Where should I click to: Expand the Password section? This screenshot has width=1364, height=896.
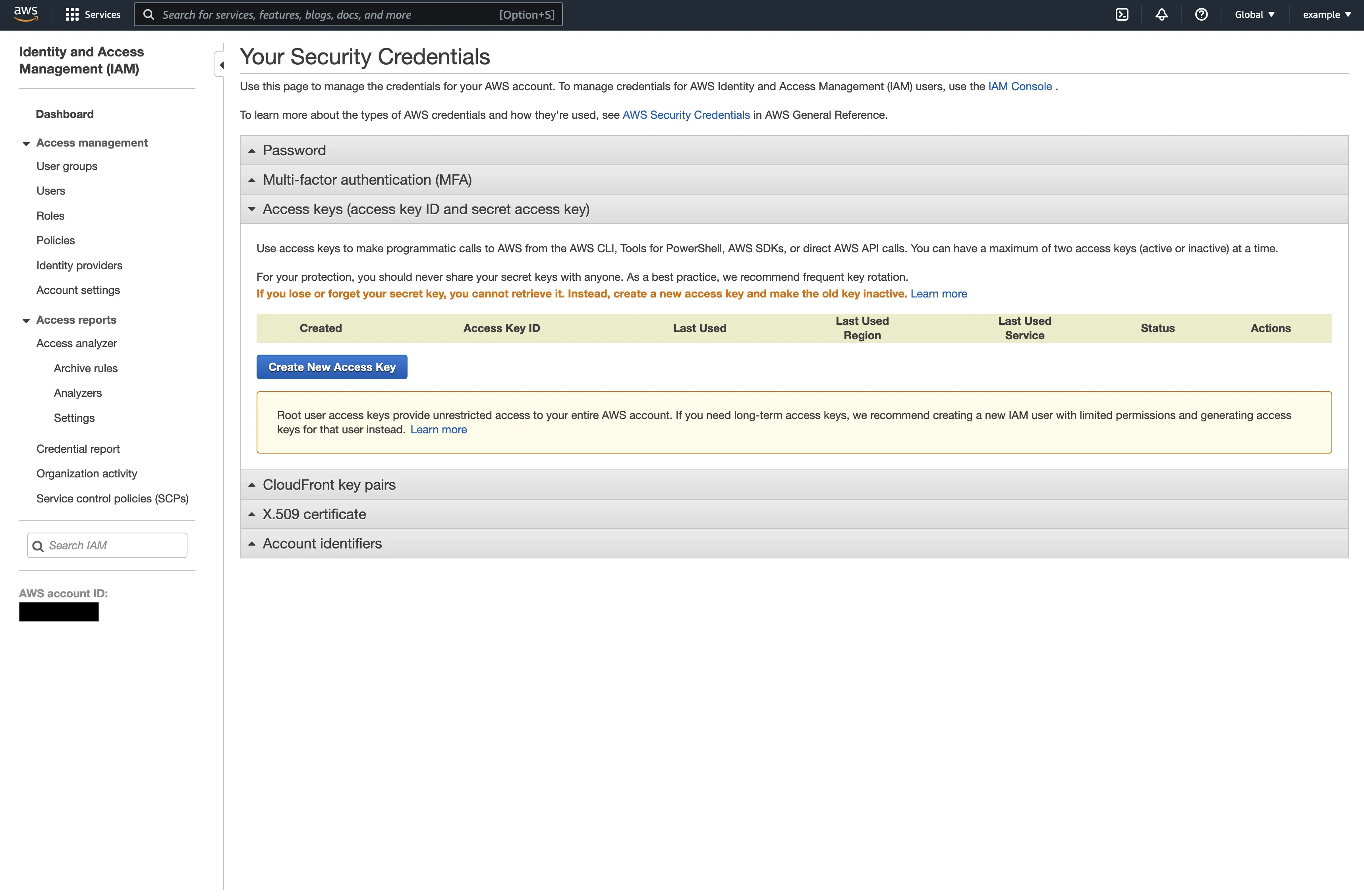point(294,150)
